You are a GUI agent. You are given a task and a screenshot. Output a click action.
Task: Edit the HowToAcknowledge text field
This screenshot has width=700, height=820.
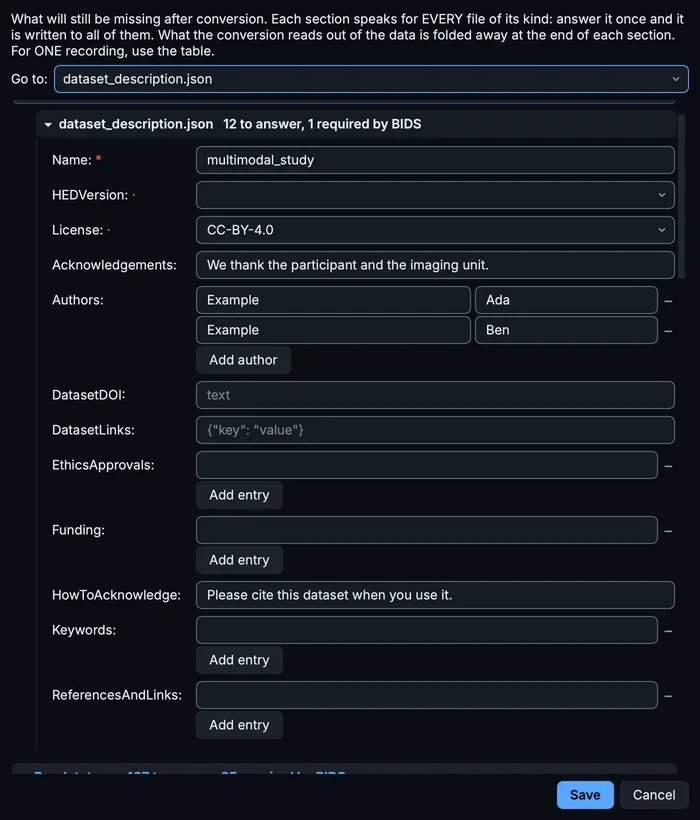tap(435, 595)
